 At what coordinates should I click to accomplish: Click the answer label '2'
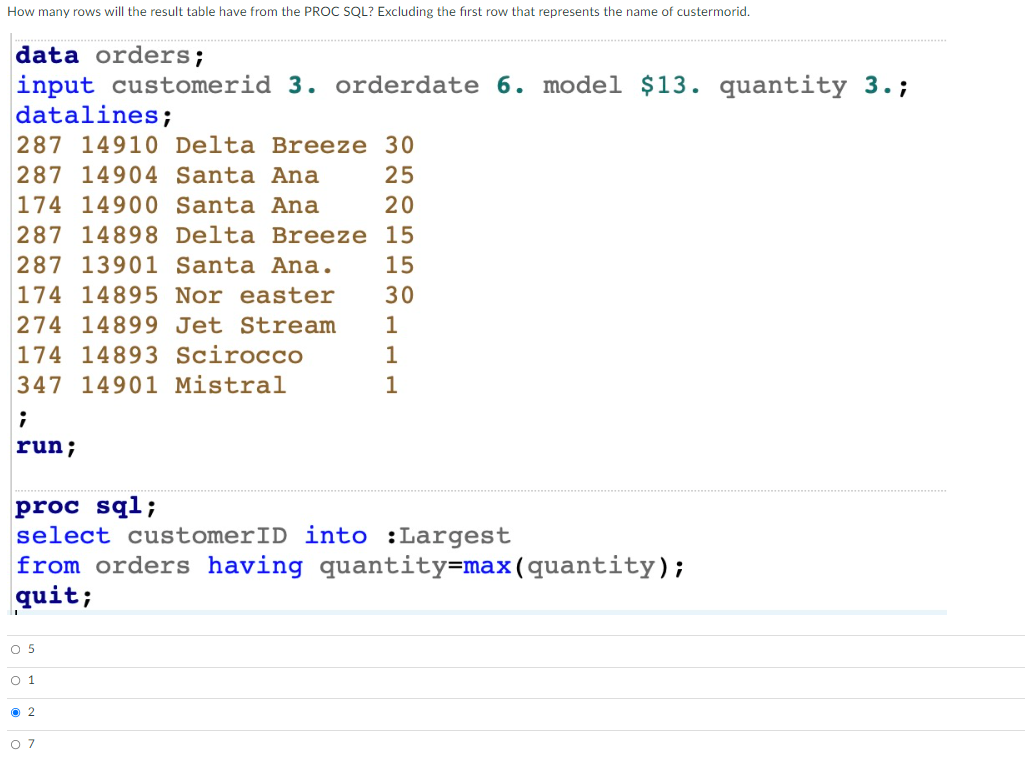pos(31,712)
